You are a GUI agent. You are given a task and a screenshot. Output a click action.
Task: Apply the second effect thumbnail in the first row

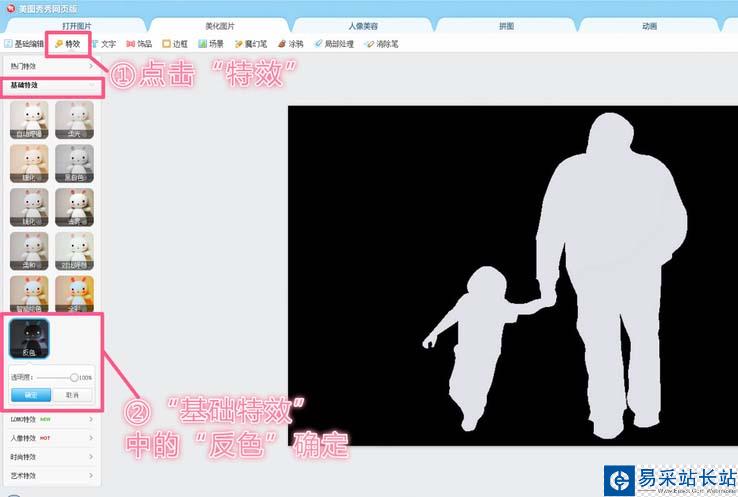tap(74, 120)
